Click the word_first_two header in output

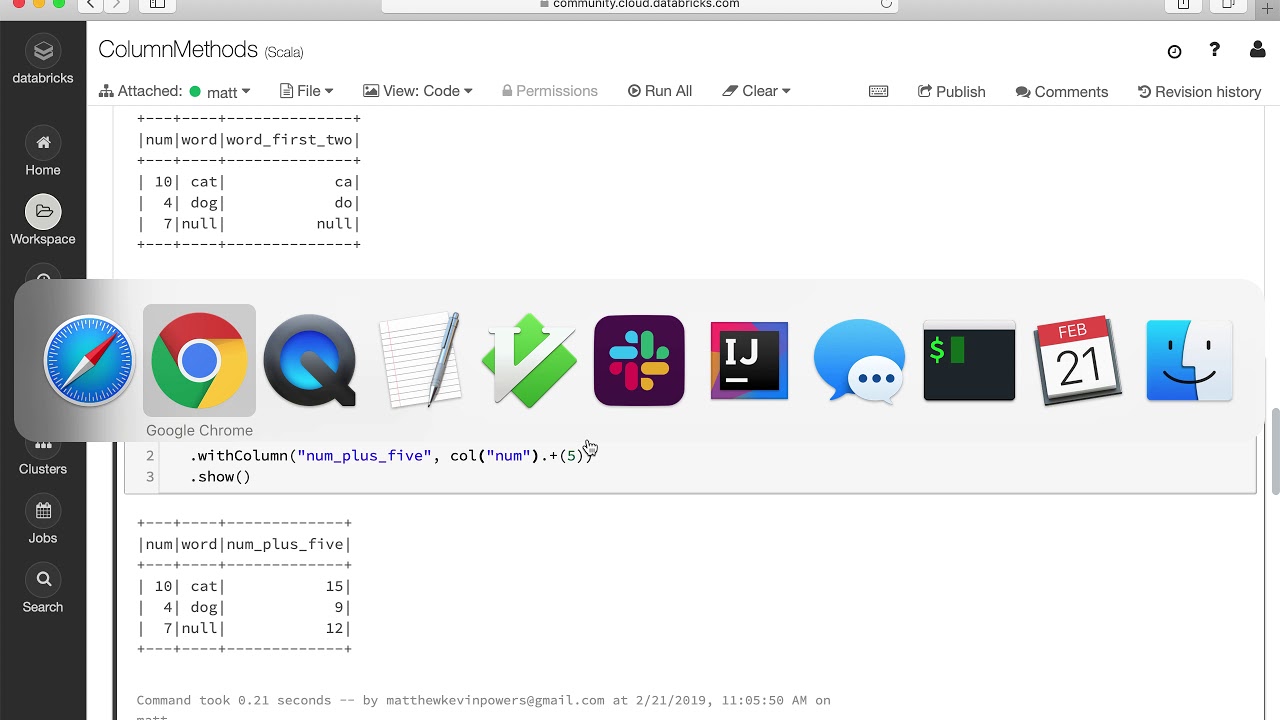coord(291,140)
